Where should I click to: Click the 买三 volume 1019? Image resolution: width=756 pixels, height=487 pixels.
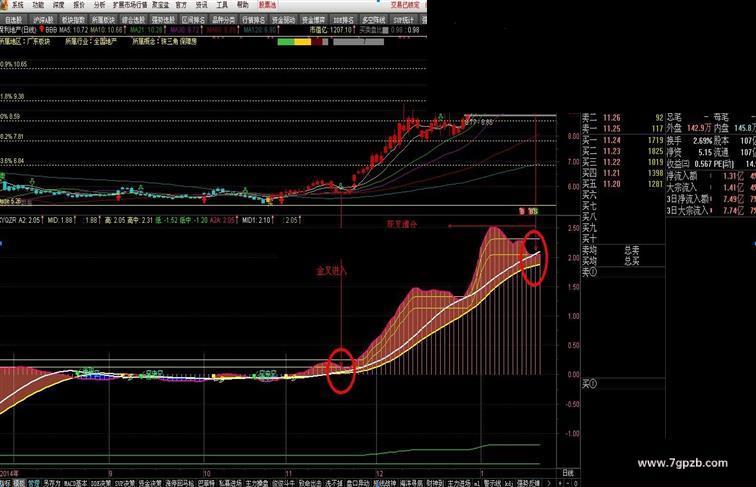(x=656, y=162)
